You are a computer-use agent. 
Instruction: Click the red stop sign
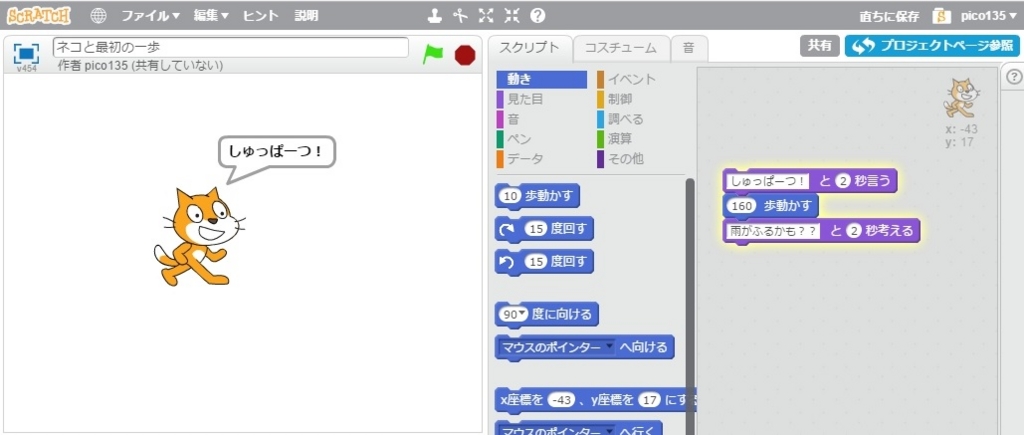(465, 55)
